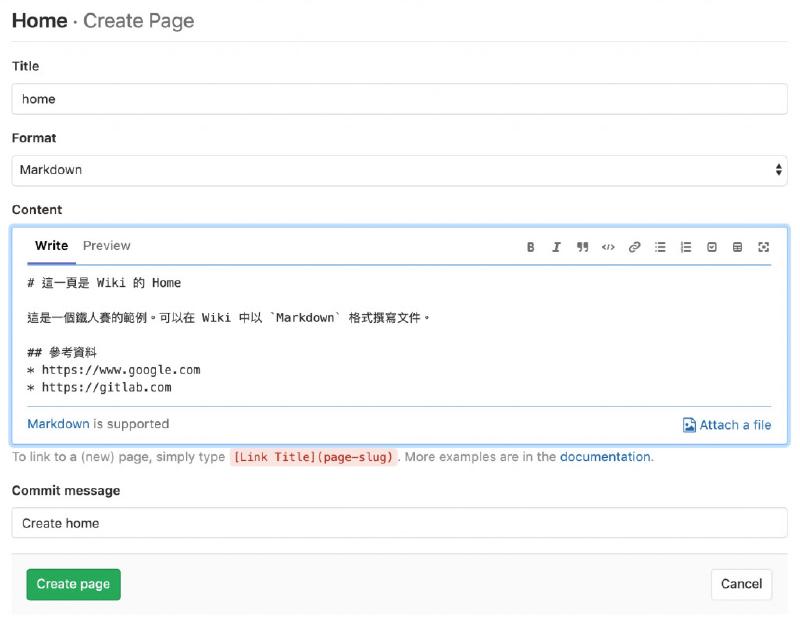Open the Format dropdown showing Markdown
Viewport: 800px width, 619px height.
click(400, 170)
